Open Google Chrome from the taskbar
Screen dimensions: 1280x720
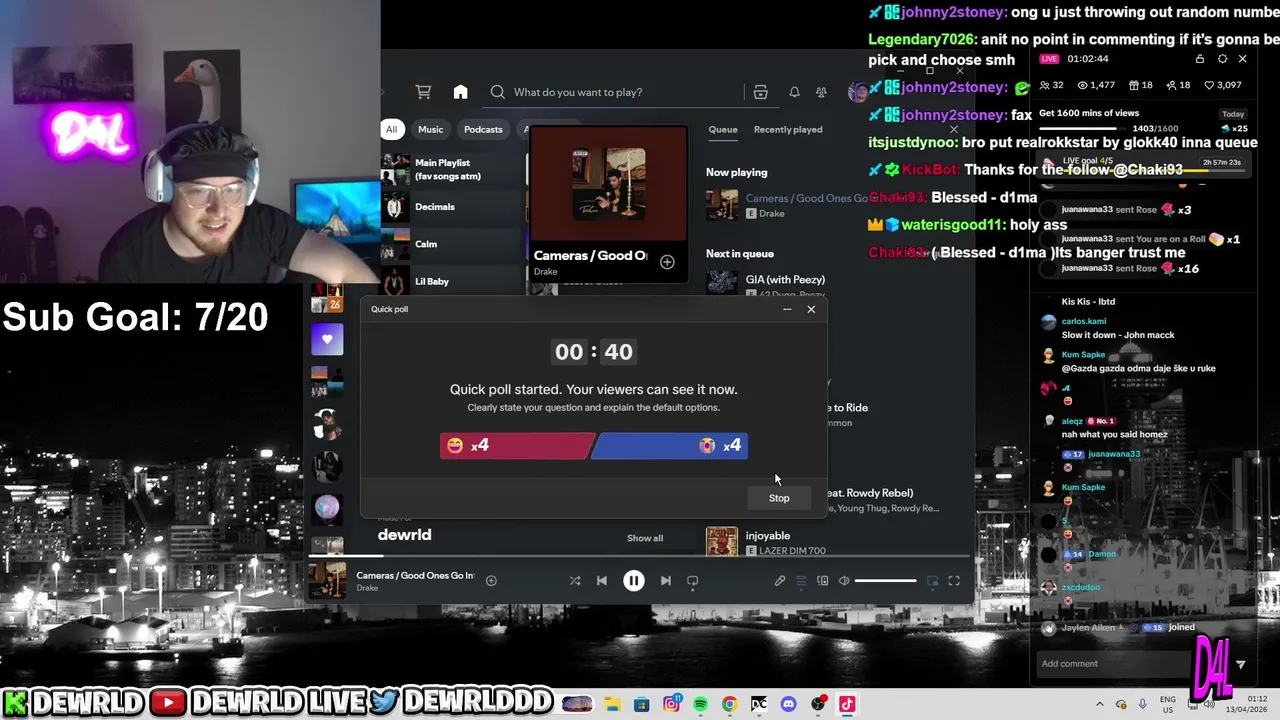[729, 704]
